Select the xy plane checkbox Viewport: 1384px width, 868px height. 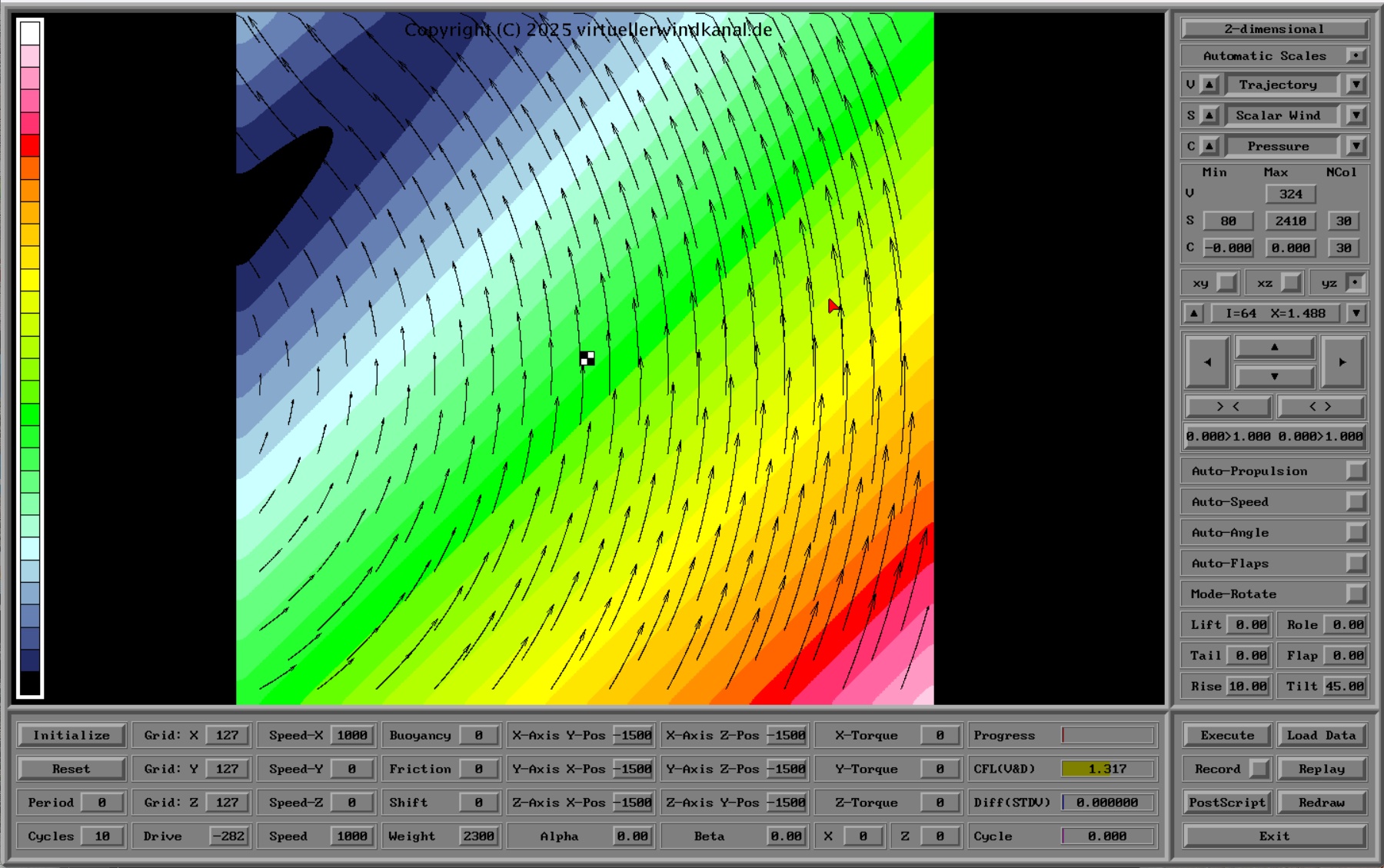tap(1226, 283)
